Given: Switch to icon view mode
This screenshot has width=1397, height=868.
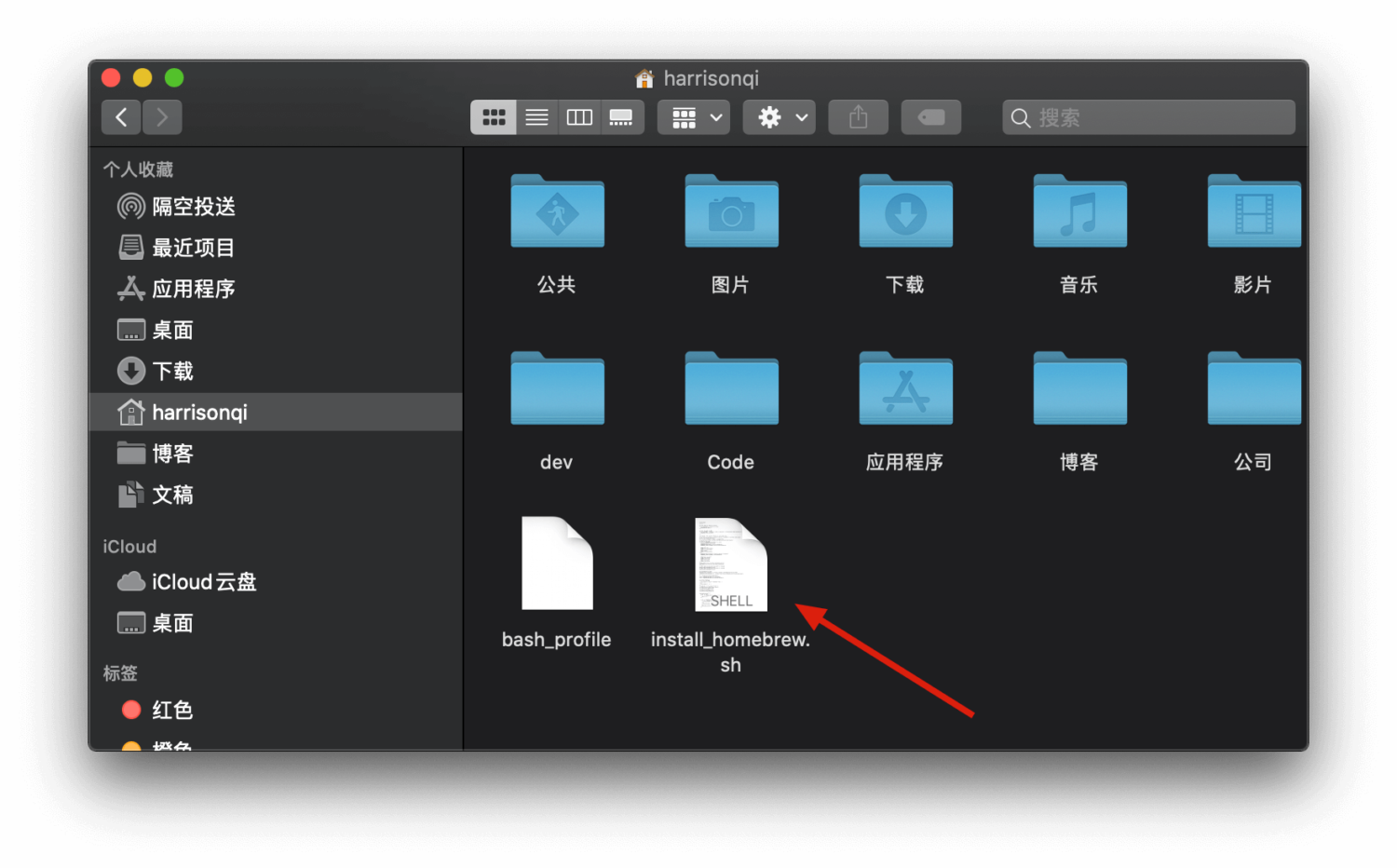Looking at the screenshot, I should point(494,117).
